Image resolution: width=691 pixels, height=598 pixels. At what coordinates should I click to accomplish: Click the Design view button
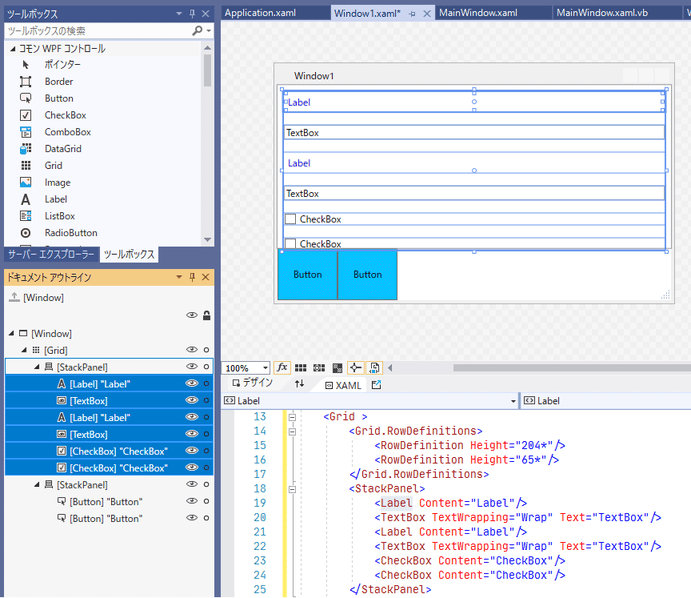[x=251, y=384]
